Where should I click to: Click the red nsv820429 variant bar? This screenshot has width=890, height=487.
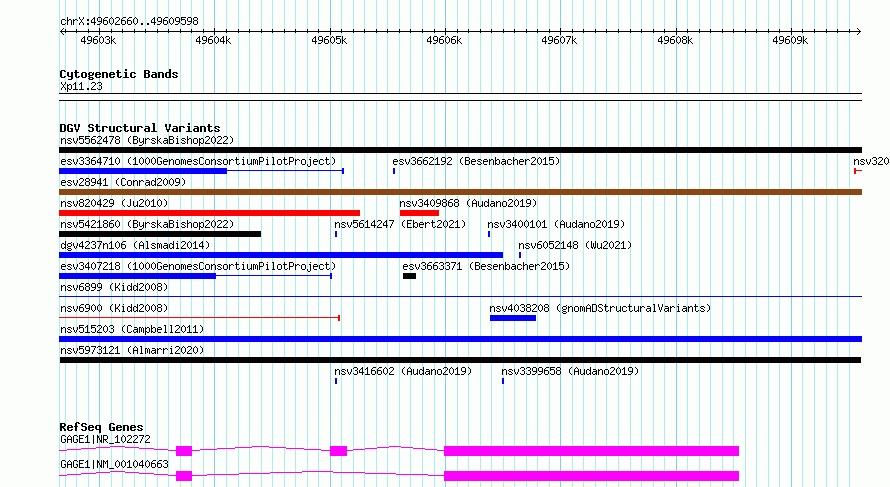coord(209,213)
